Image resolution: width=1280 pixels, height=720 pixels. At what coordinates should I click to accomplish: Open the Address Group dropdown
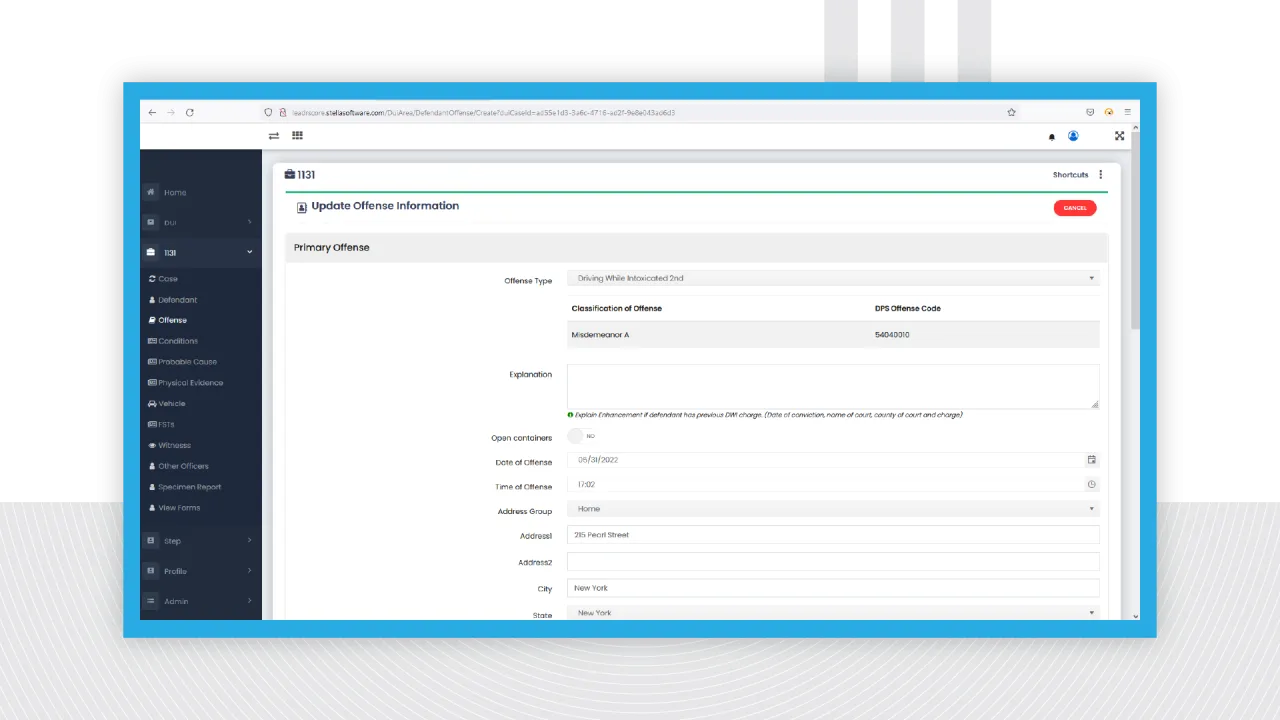pyautogui.click(x=833, y=509)
